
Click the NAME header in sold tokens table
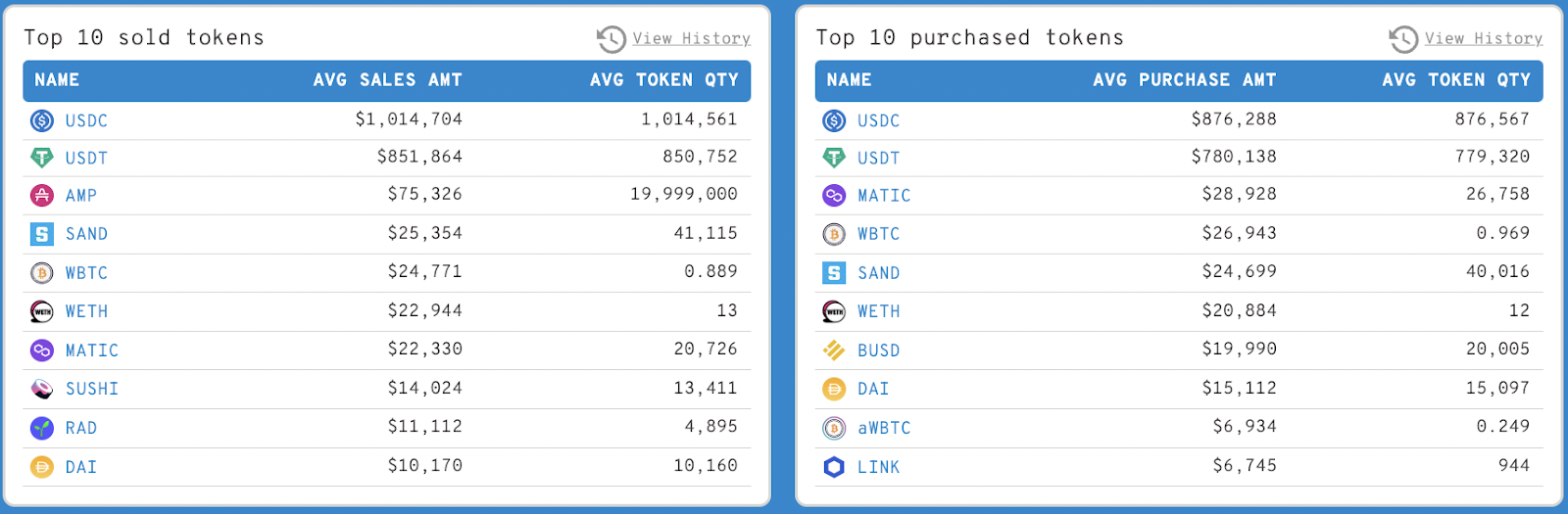coord(57,80)
